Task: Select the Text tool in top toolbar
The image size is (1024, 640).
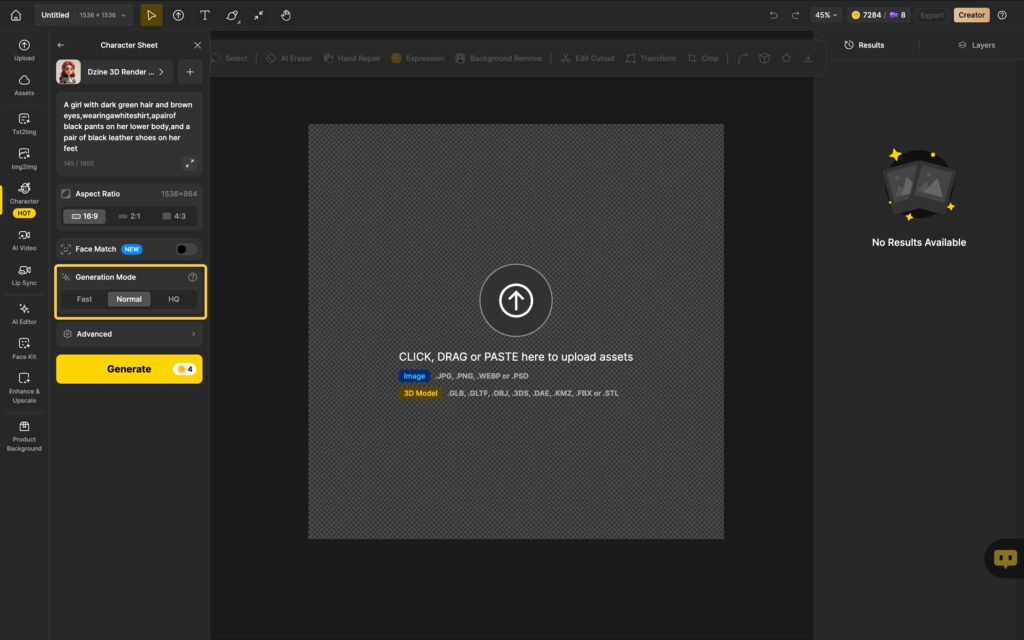Action: click(x=205, y=15)
